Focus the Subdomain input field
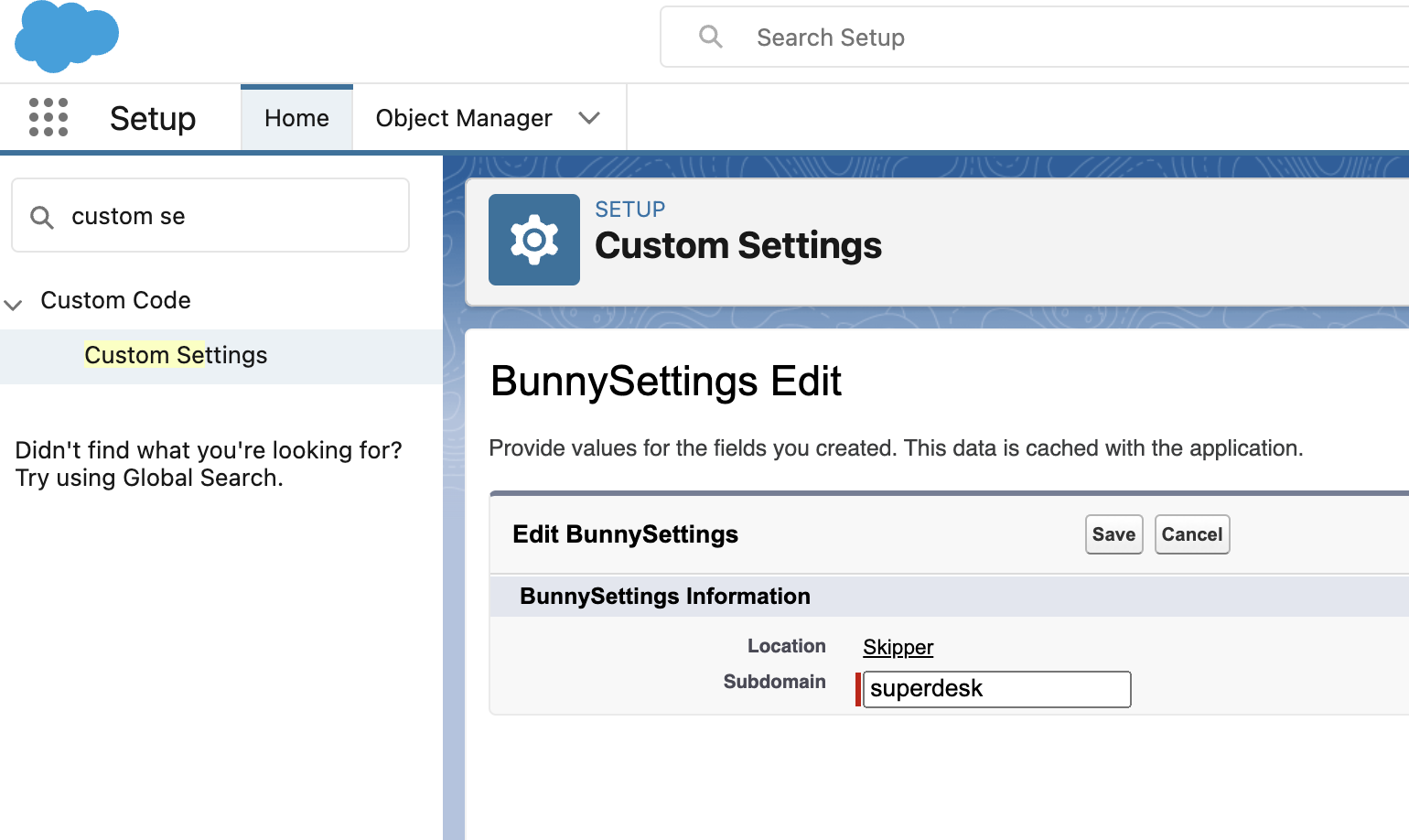1409x840 pixels. pyautogui.click(x=997, y=689)
